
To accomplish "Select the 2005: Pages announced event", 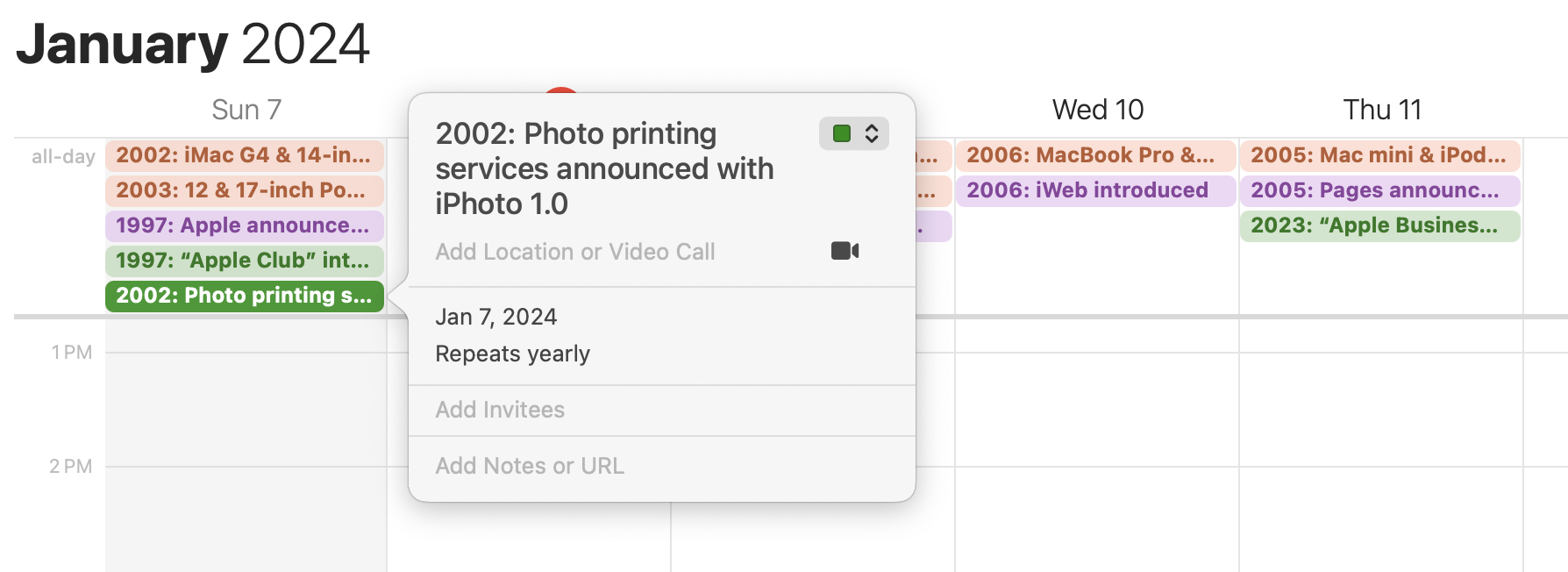I will 1380,190.
